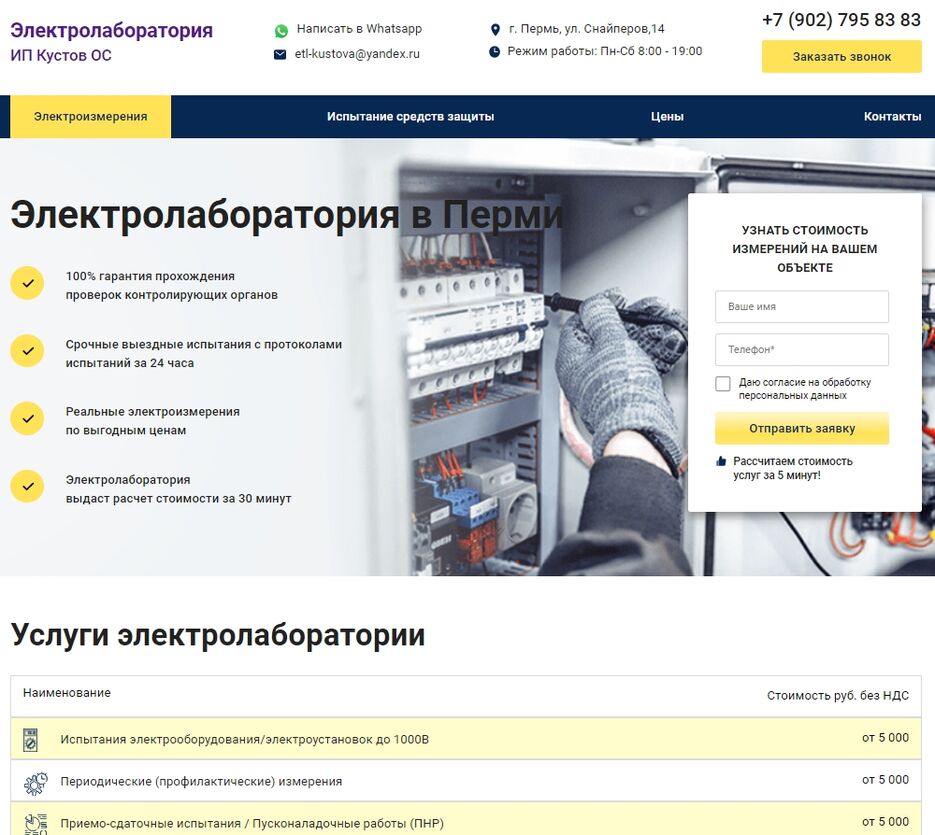Viewport: 935px width, 835px height.
Task: Click the Заказать звонок button
Action: (841, 58)
